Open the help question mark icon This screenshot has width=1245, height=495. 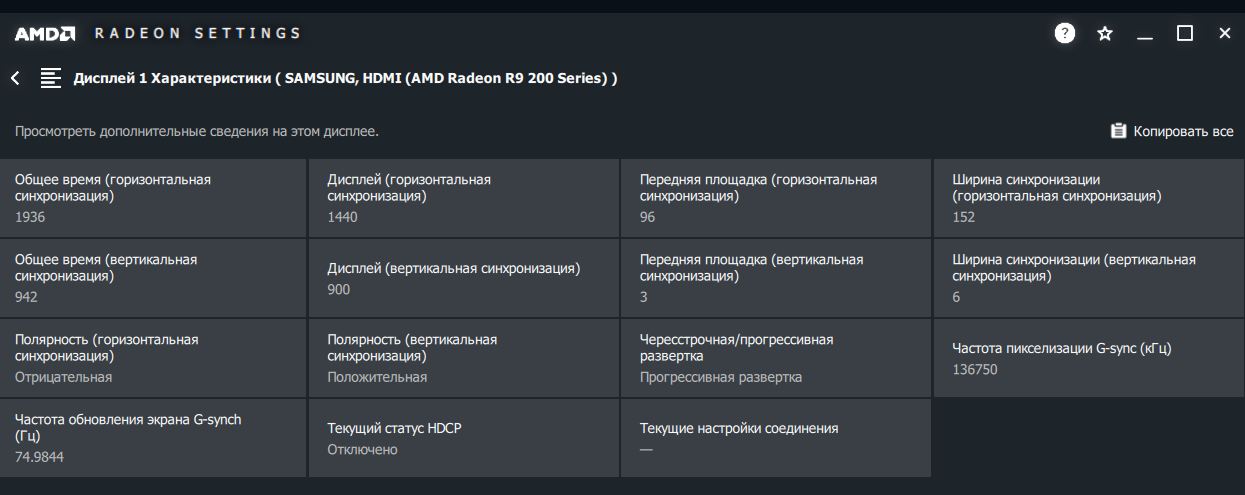click(x=1064, y=33)
